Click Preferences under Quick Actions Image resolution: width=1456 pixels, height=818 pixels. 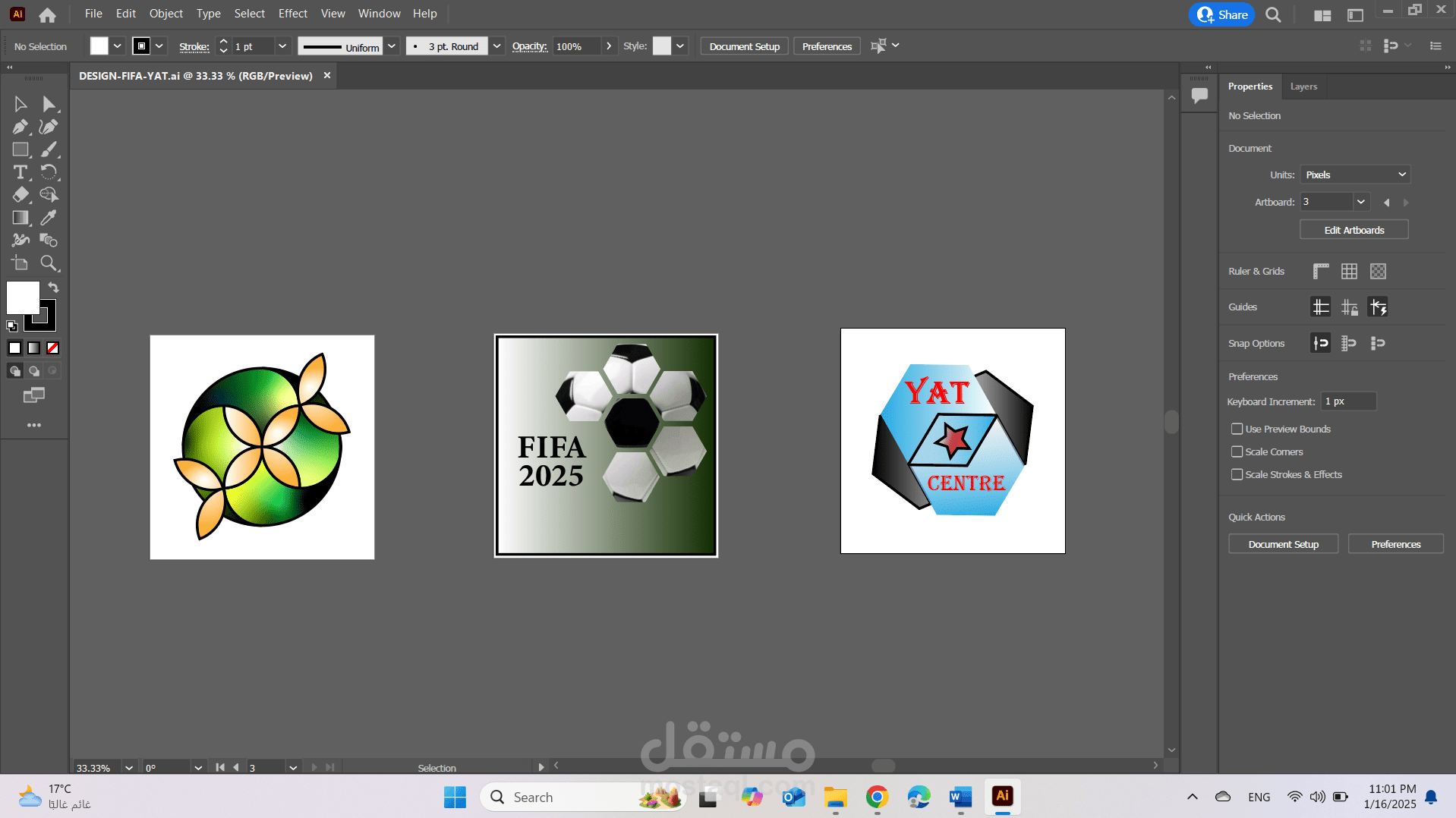coord(1396,544)
